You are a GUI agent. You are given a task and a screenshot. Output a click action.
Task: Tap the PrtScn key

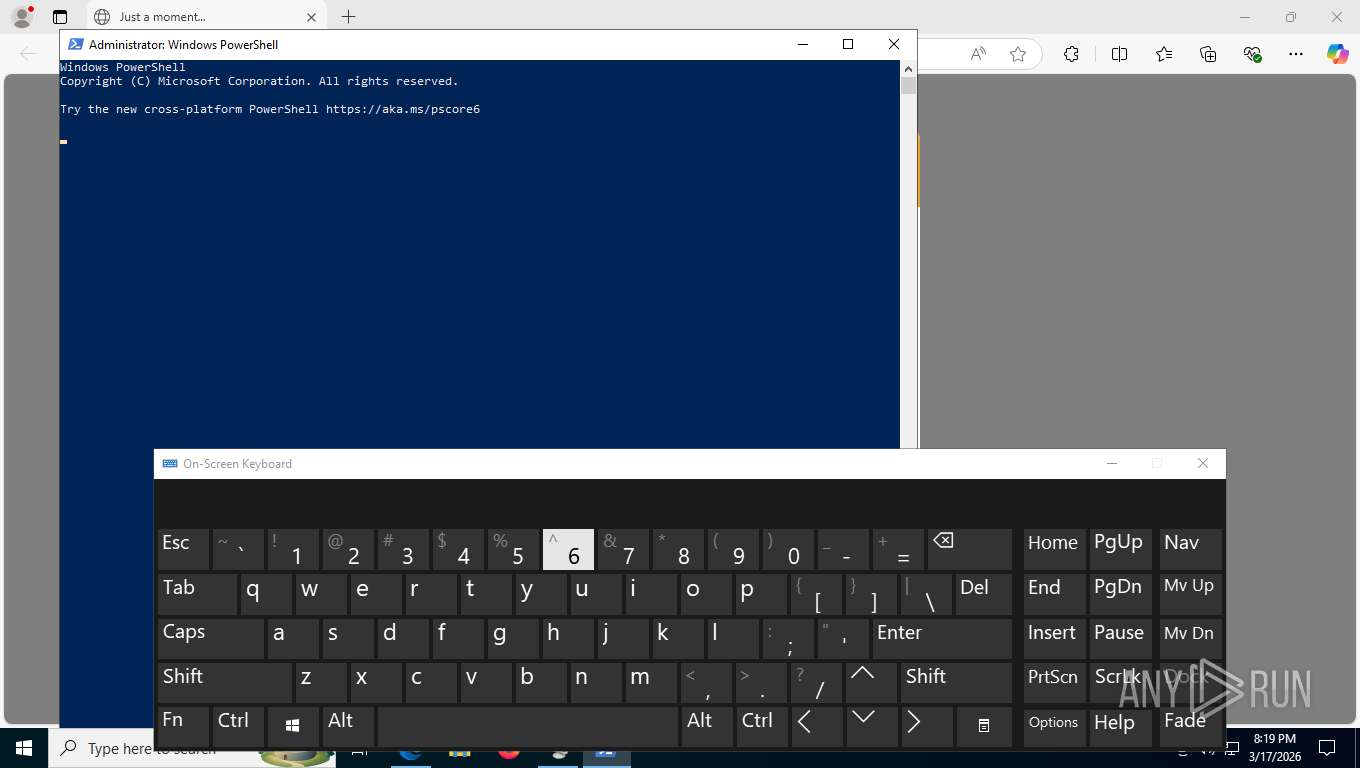click(x=1054, y=682)
